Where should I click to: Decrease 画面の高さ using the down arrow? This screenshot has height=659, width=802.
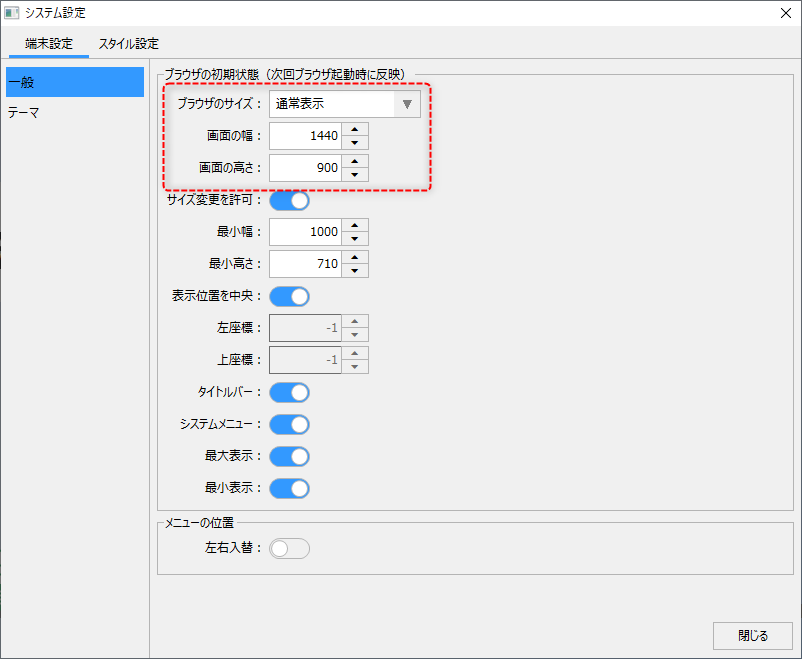(x=355, y=175)
